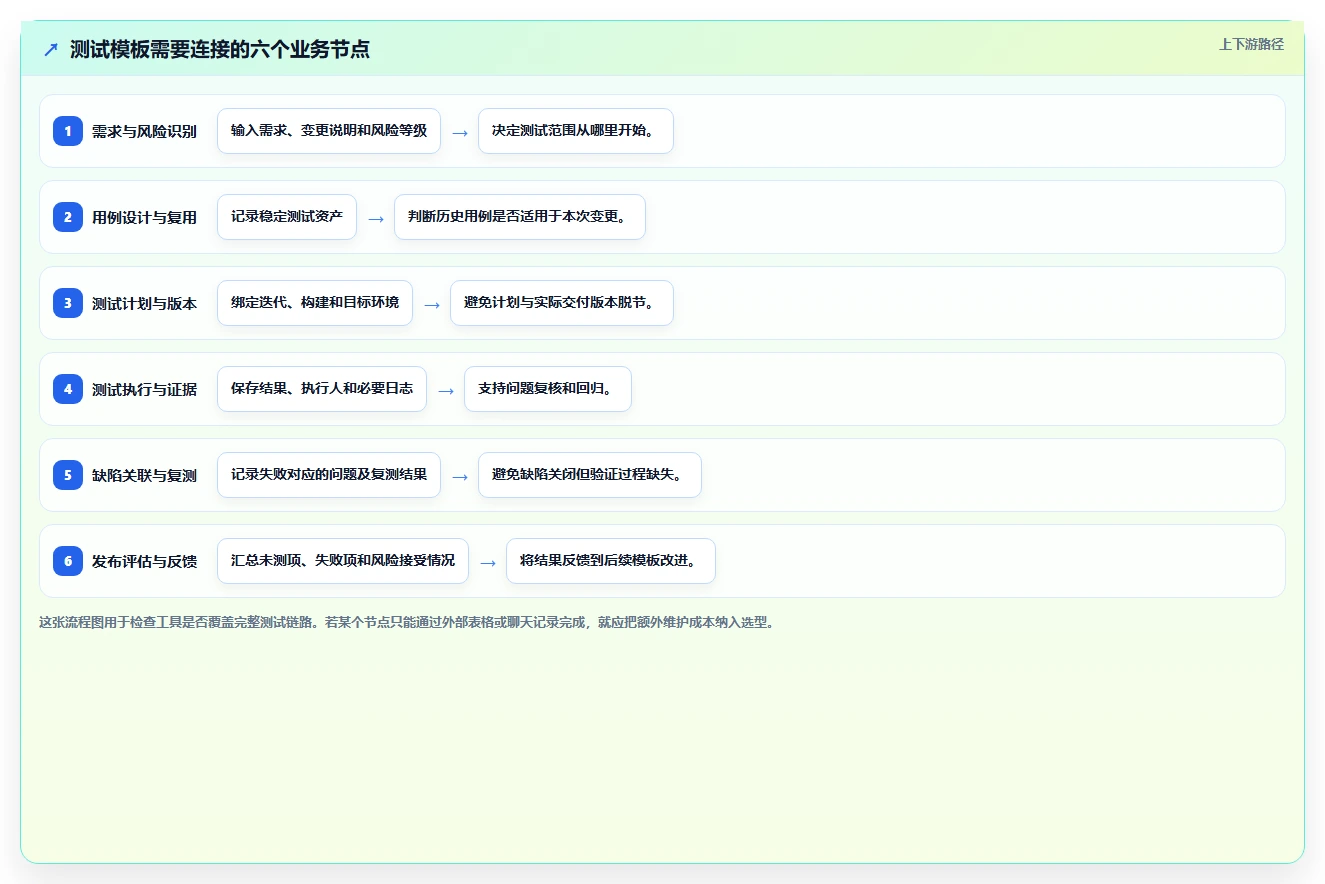Viewport: 1325px width, 884px height.
Task: Click the arrow after 绑定迭代、构建和目标环境
Action: [432, 304]
